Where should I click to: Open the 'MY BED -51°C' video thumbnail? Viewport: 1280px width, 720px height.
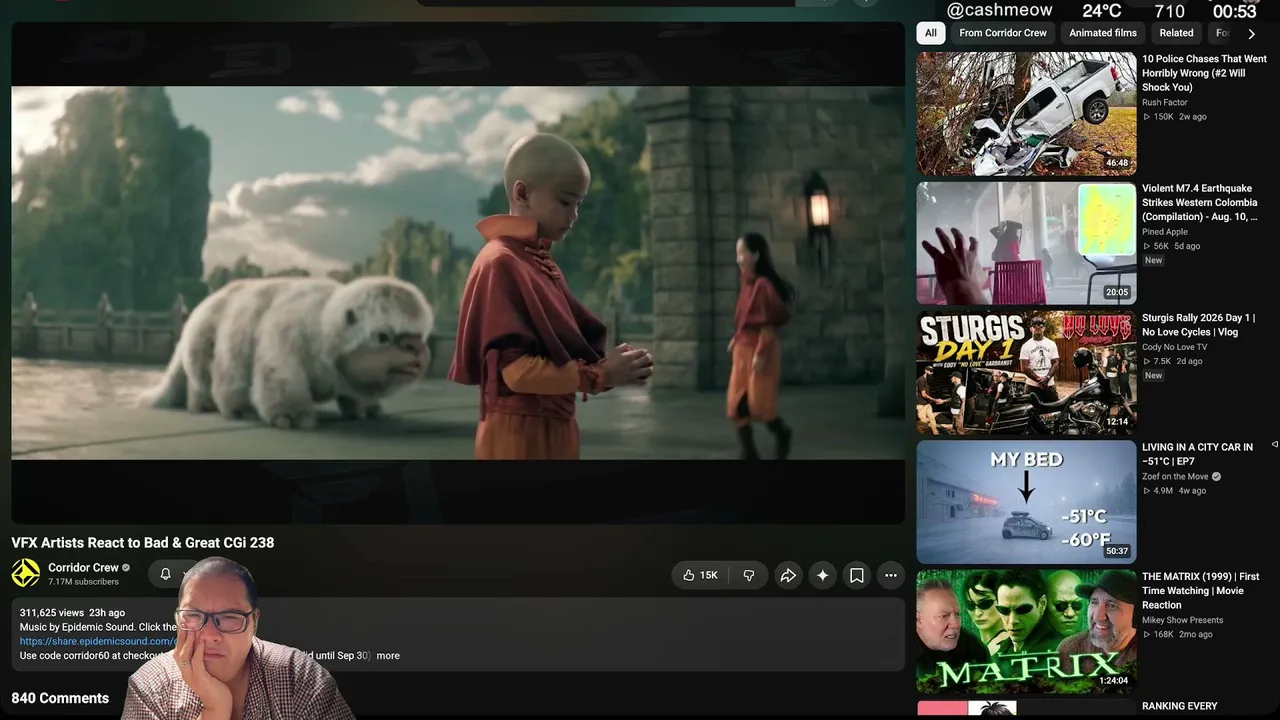coord(1026,502)
